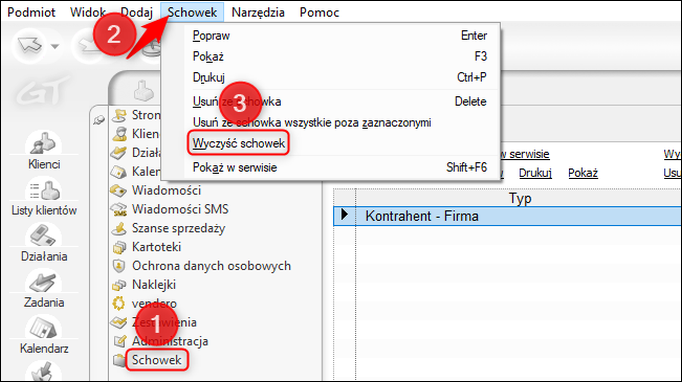Select Wiadomości in module list

[x=167, y=190]
